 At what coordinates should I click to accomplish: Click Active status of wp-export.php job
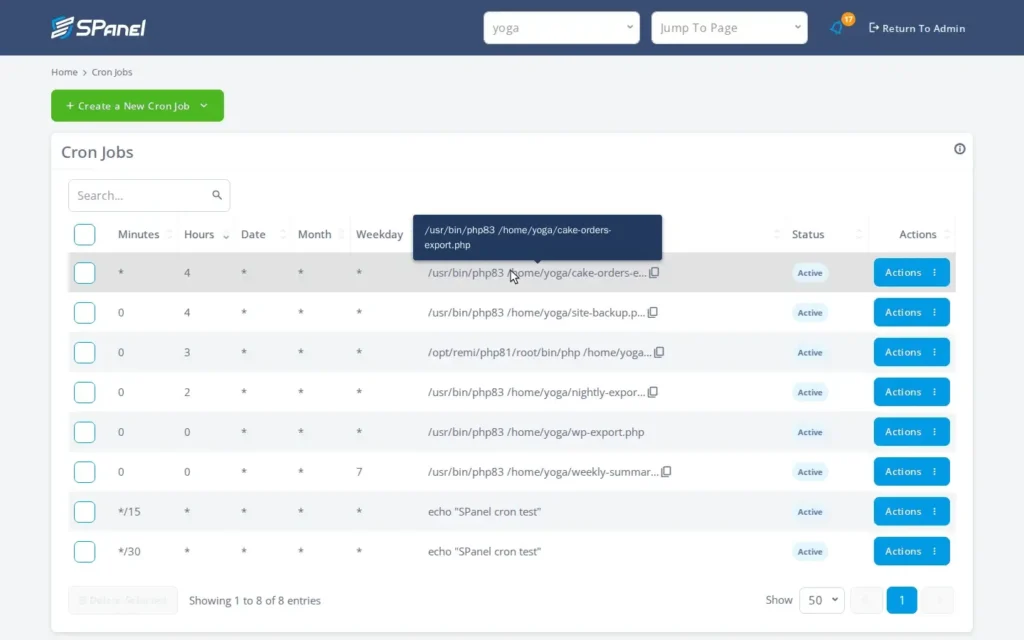[810, 432]
